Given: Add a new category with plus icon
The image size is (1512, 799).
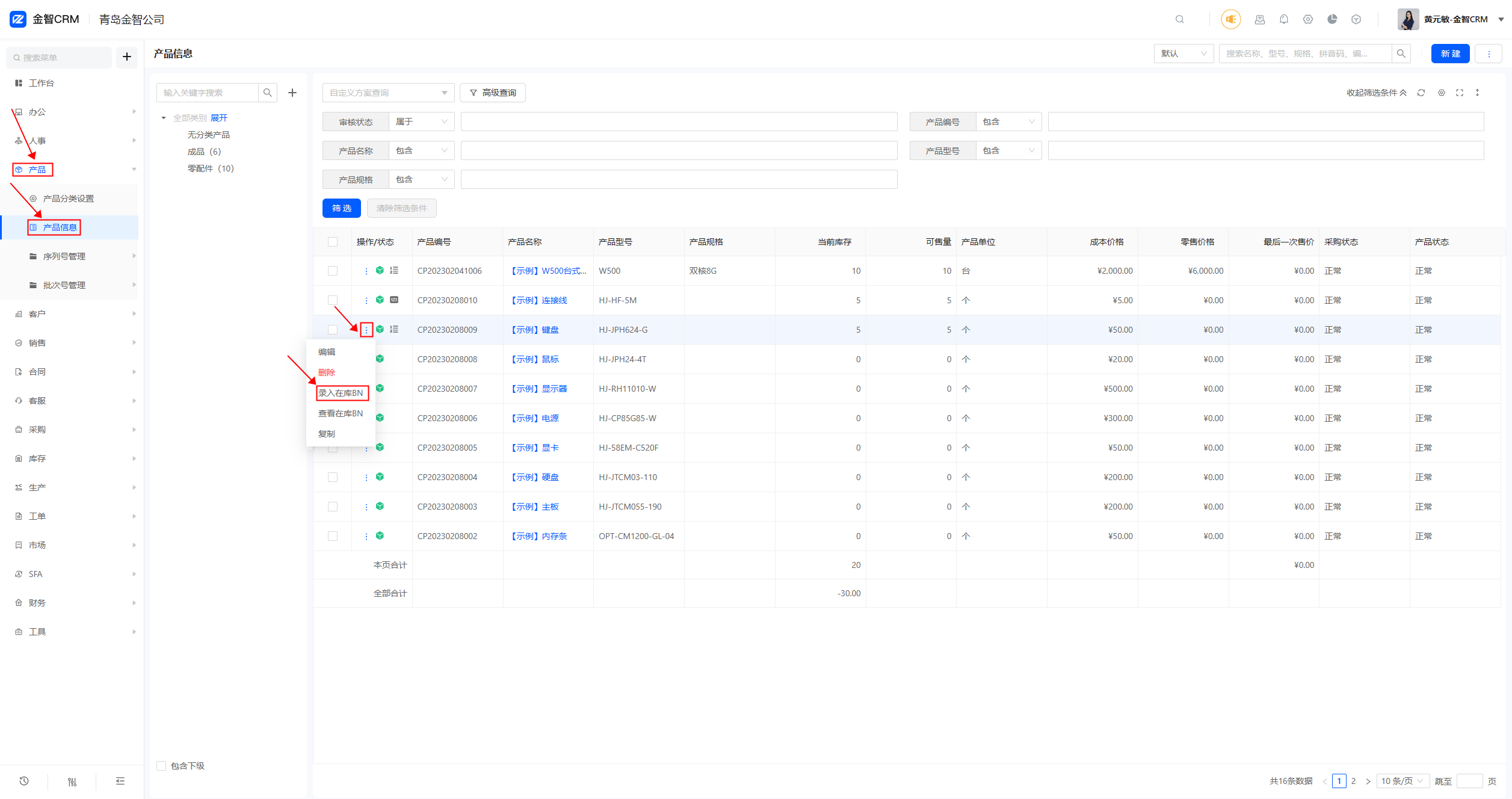Looking at the screenshot, I should 292,93.
